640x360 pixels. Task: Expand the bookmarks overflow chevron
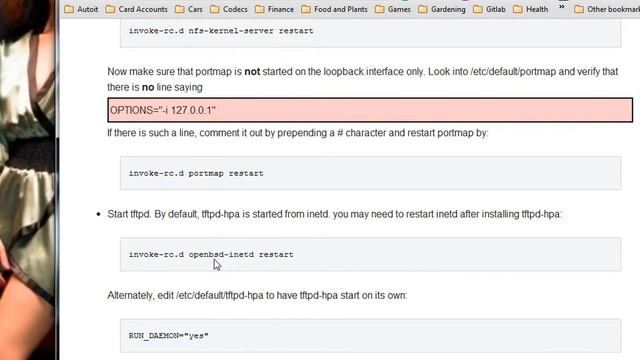(562, 7)
